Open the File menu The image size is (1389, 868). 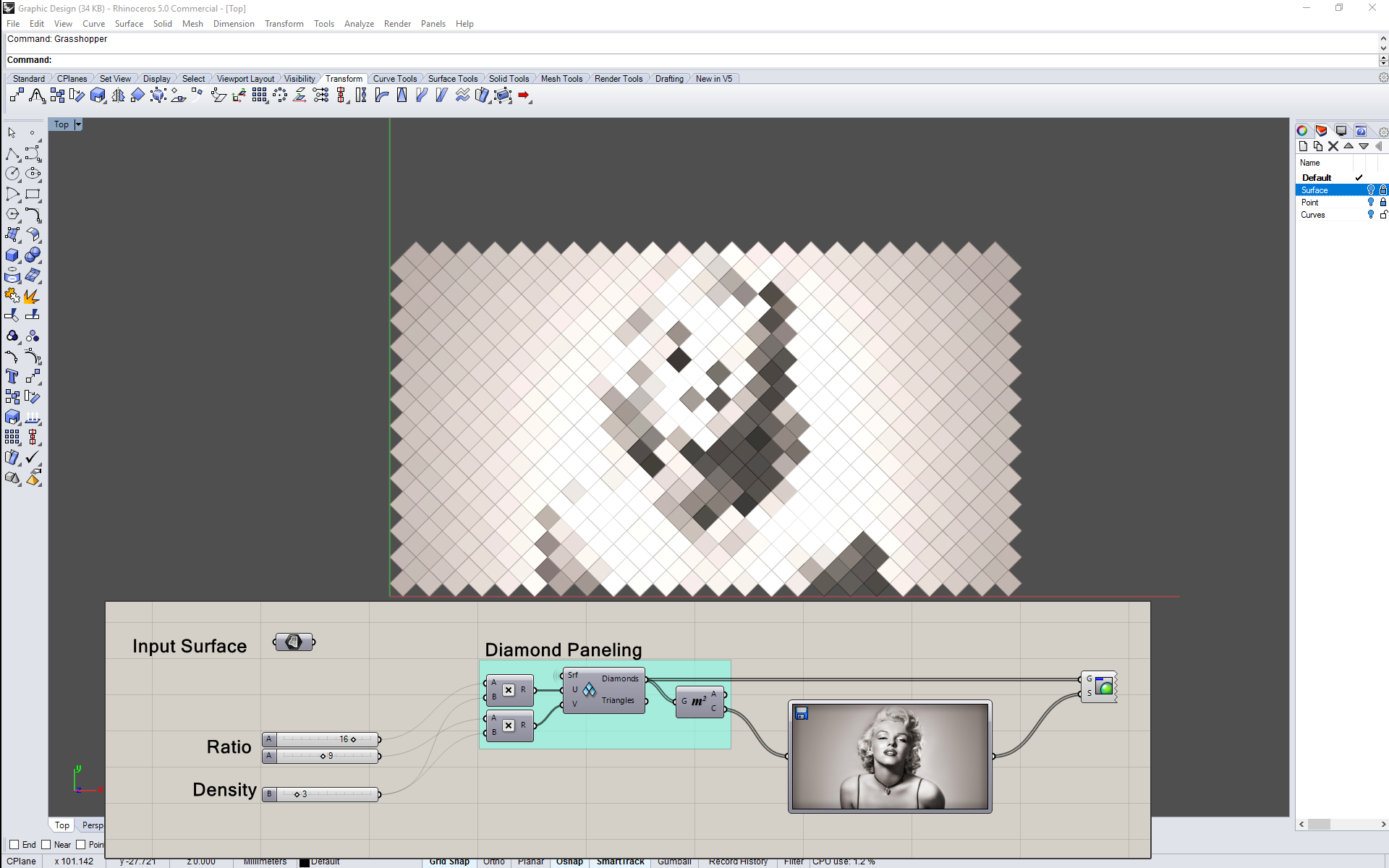(13, 24)
